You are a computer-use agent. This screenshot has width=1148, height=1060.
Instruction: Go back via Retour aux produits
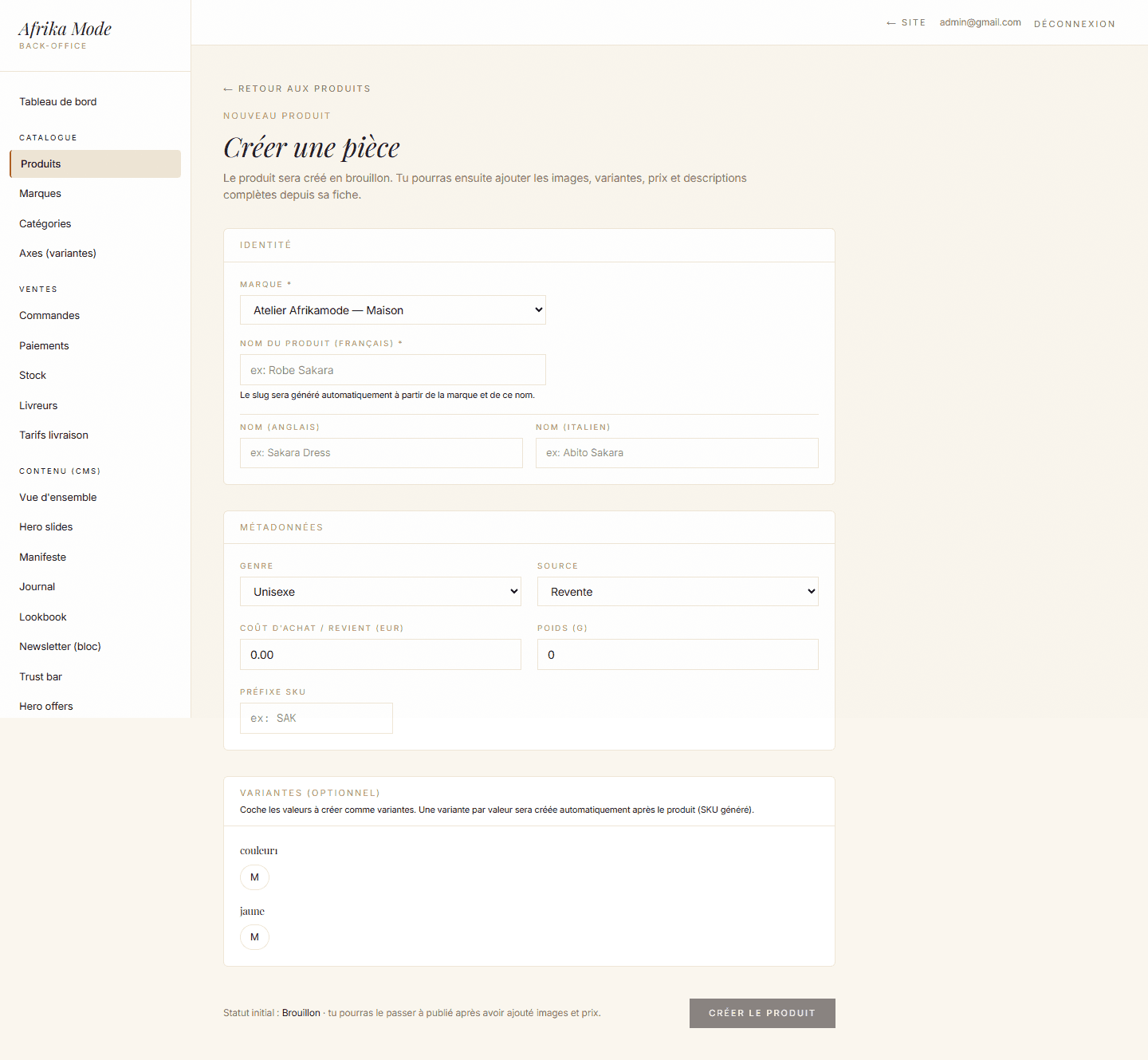pyautogui.click(x=297, y=89)
